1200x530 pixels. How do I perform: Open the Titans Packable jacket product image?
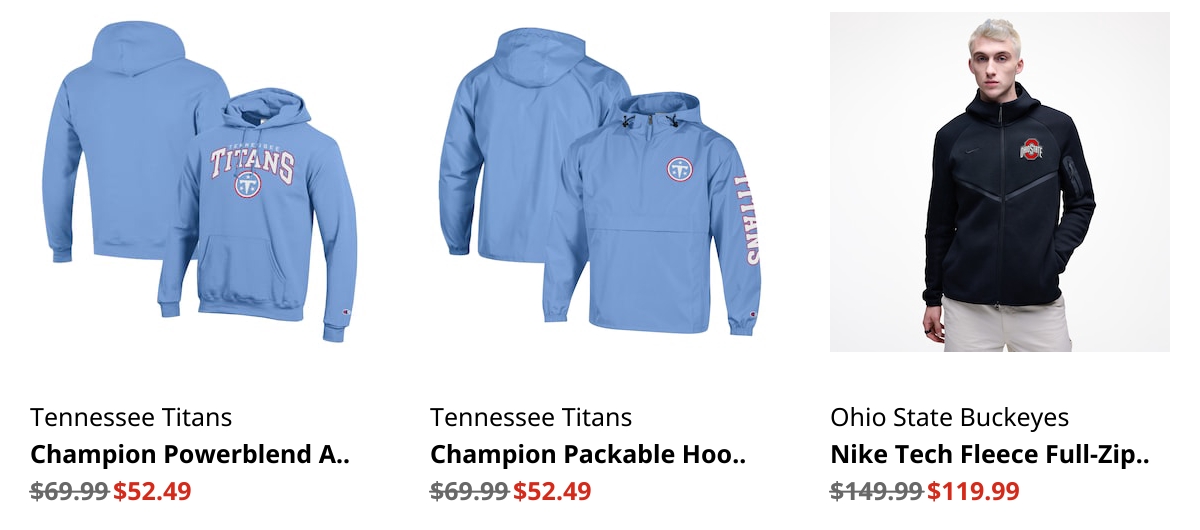(x=600, y=182)
